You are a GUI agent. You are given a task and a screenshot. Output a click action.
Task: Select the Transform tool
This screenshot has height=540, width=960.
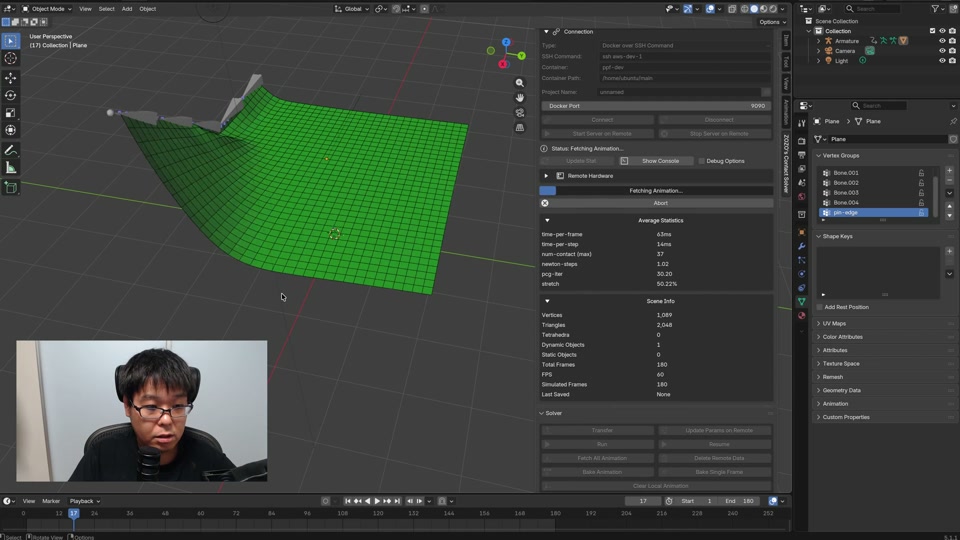tap(10, 130)
